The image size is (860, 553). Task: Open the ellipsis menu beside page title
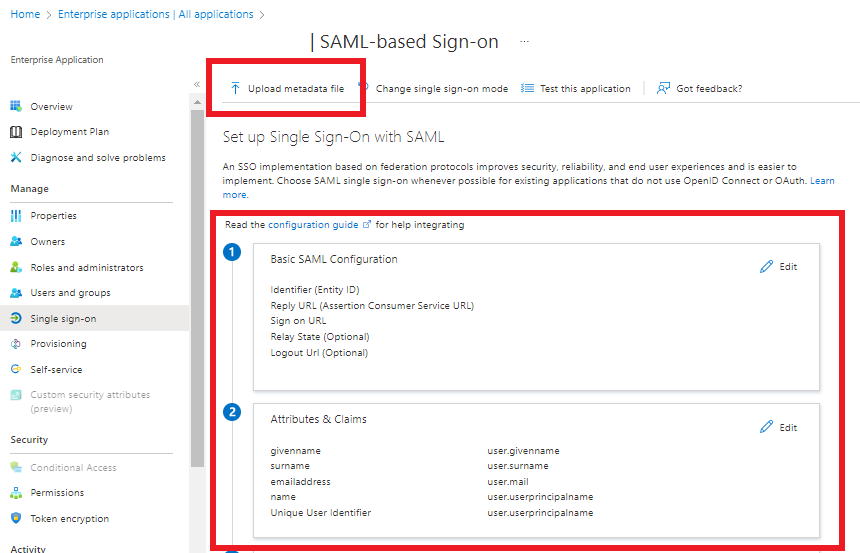click(524, 42)
